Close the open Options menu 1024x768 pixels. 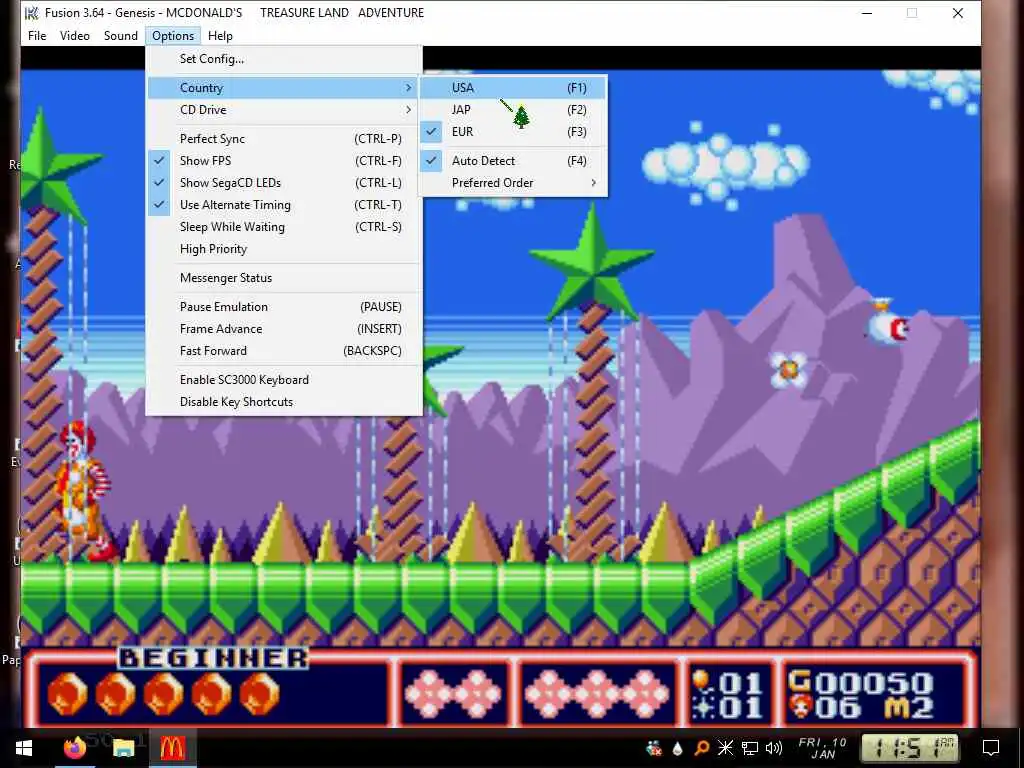[x=173, y=36]
